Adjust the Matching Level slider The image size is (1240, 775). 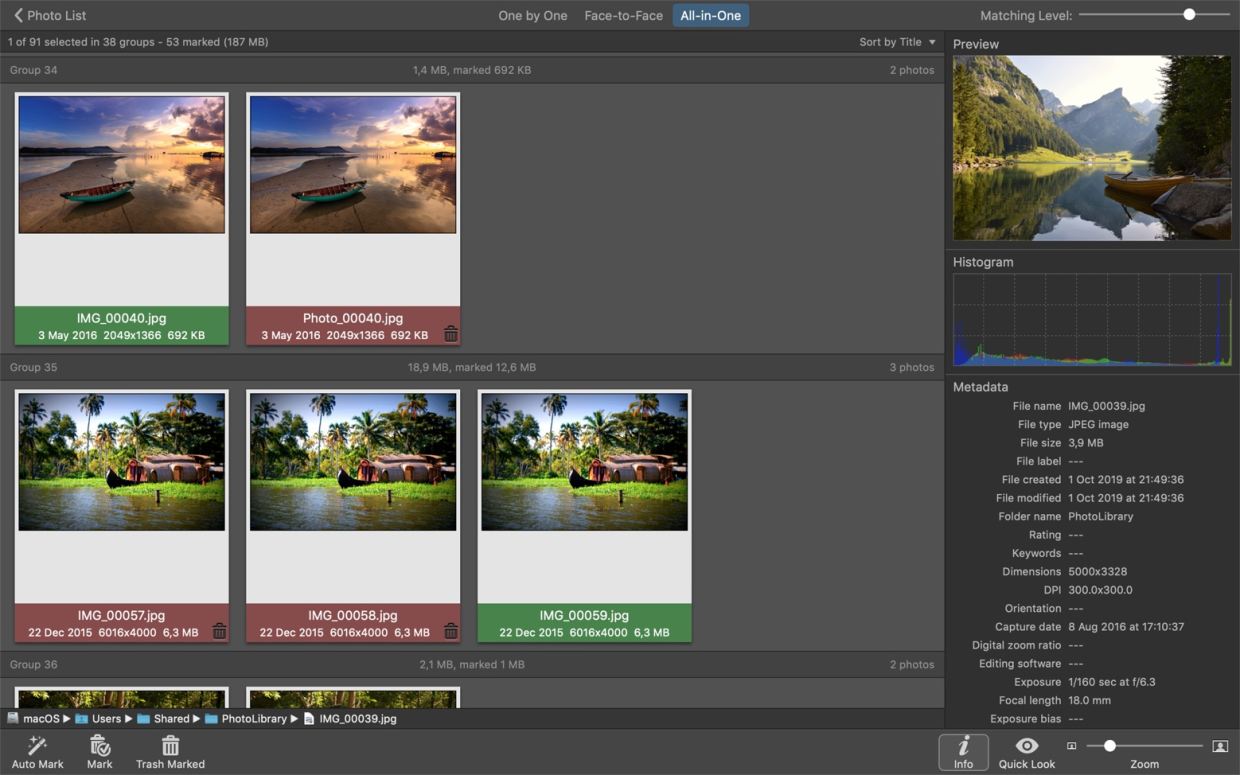coord(1189,15)
